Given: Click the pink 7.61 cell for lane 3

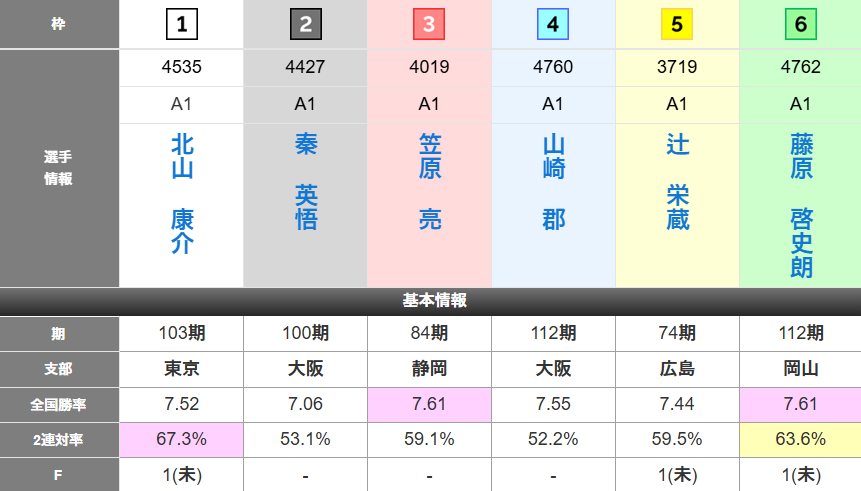Looking at the screenshot, I should (429, 404).
